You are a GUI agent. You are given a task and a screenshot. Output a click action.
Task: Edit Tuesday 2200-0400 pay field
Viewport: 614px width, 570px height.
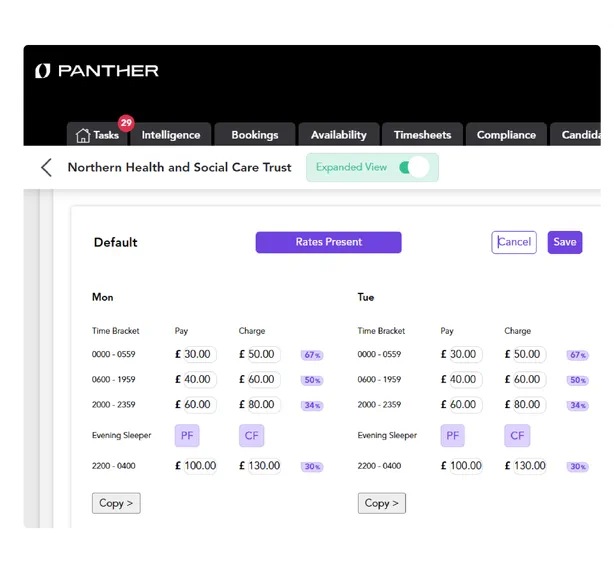coord(466,466)
